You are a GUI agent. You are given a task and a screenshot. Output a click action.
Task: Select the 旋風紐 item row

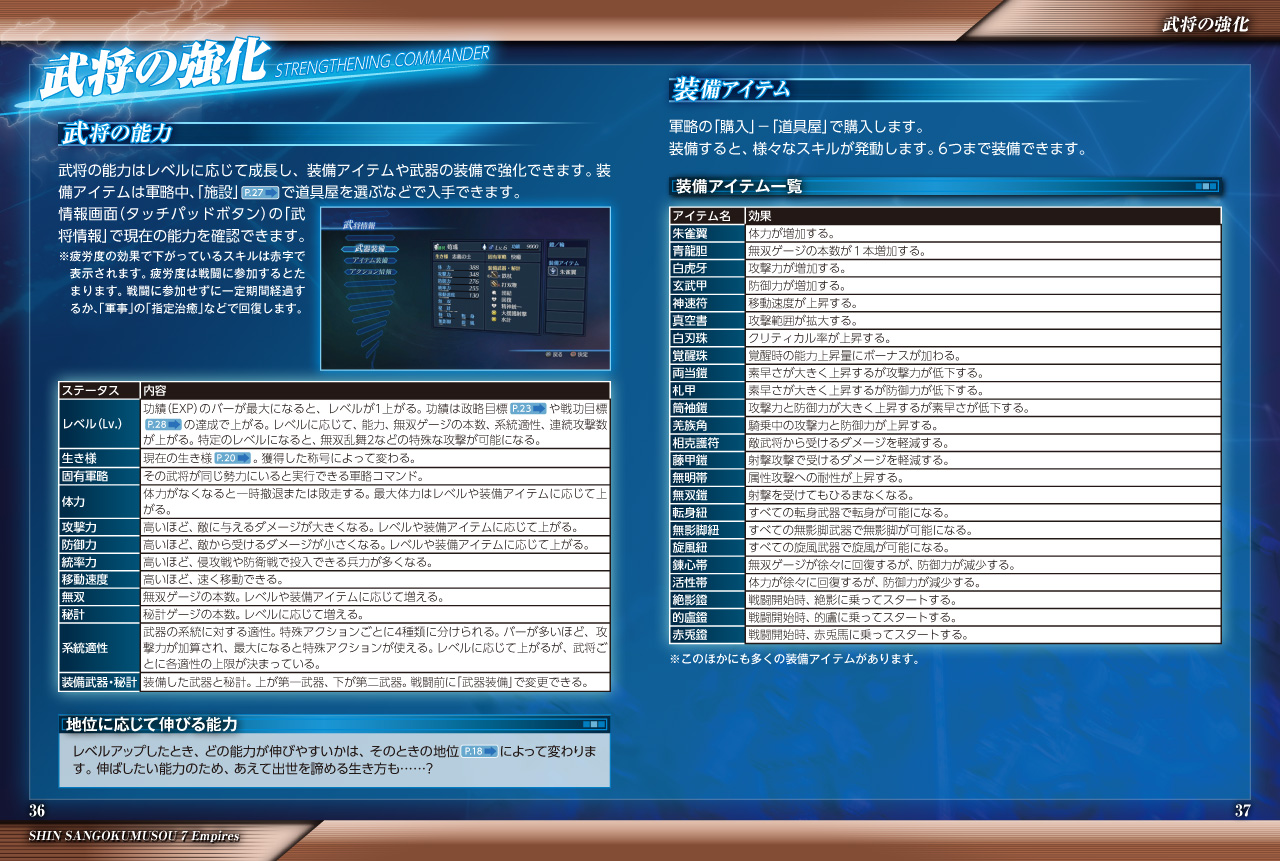pos(945,548)
